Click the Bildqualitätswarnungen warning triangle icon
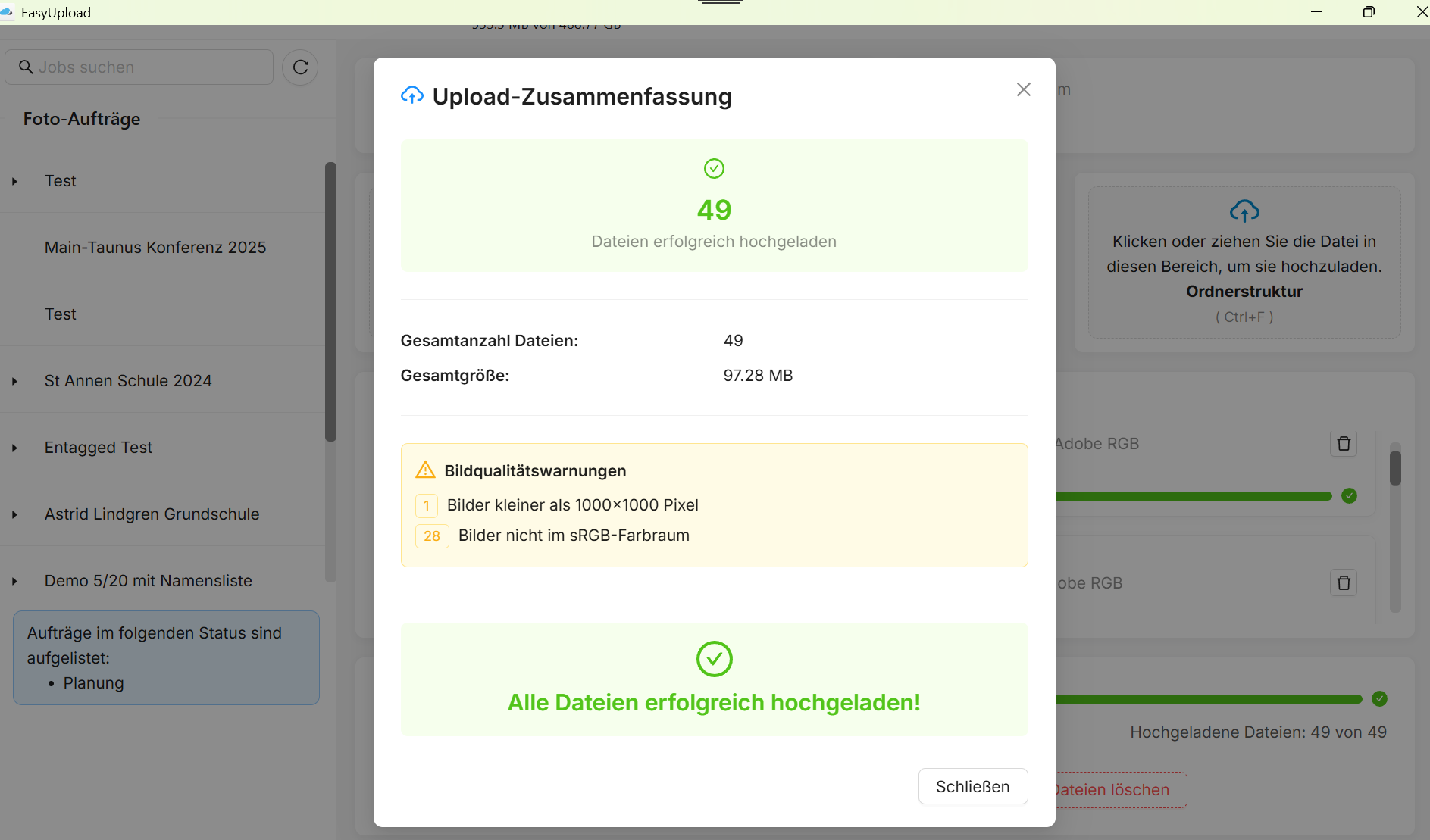 pos(426,470)
